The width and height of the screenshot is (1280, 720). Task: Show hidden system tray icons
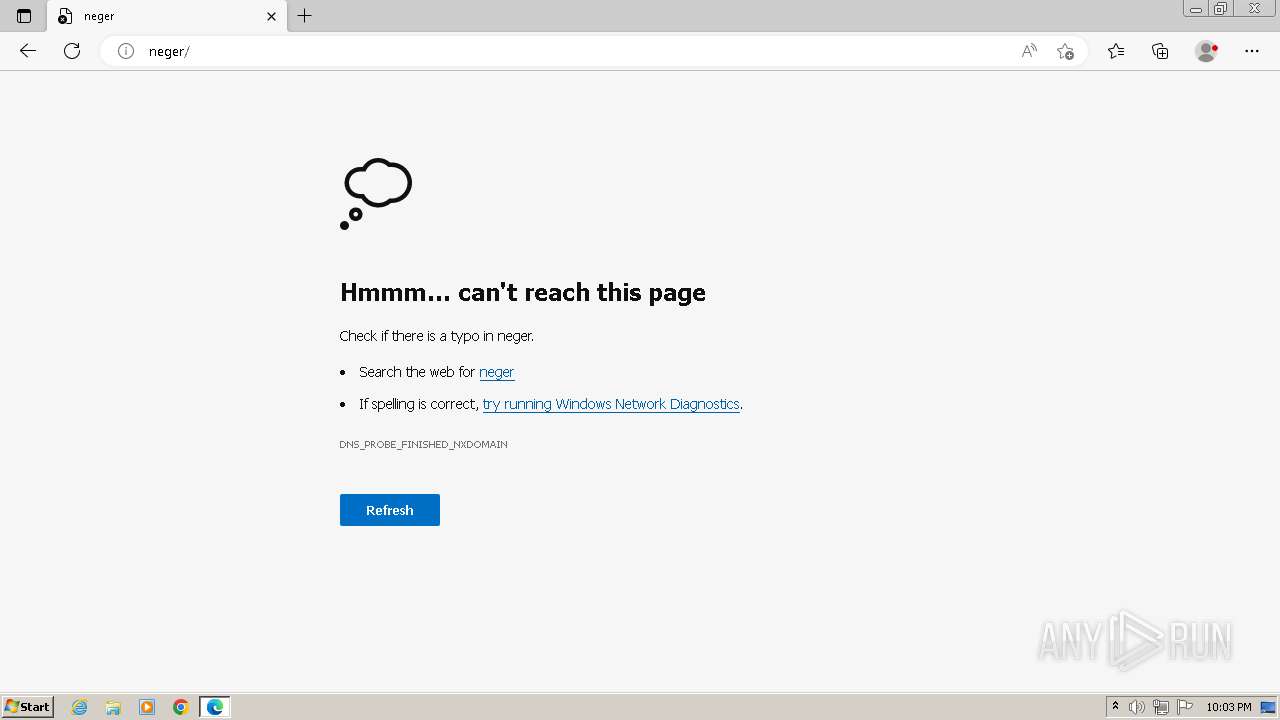click(1115, 707)
